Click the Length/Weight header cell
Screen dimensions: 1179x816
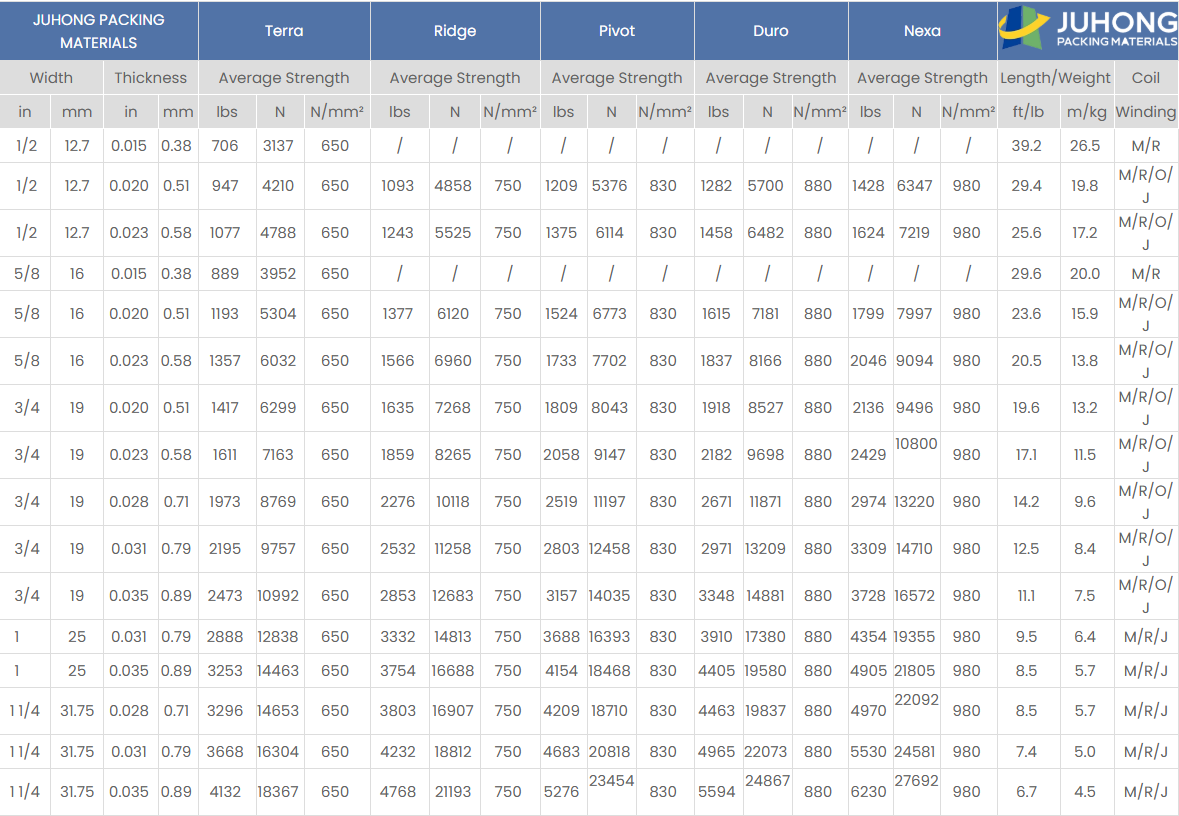coord(1056,77)
